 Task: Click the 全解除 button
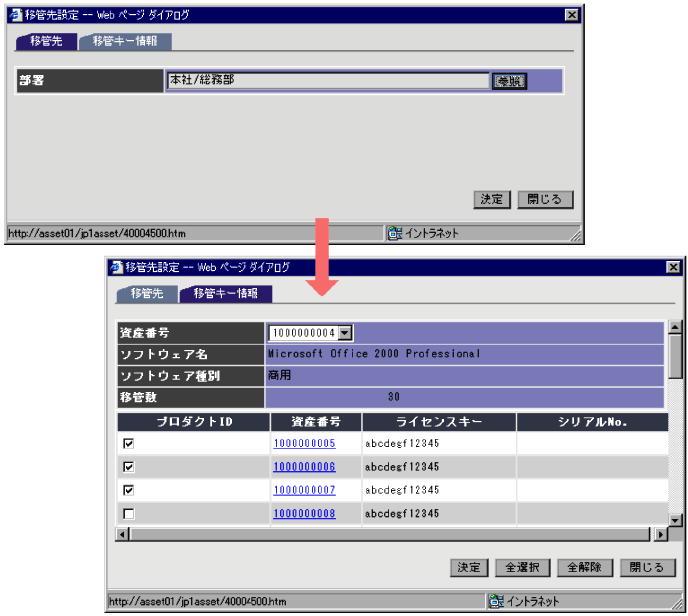[584, 568]
